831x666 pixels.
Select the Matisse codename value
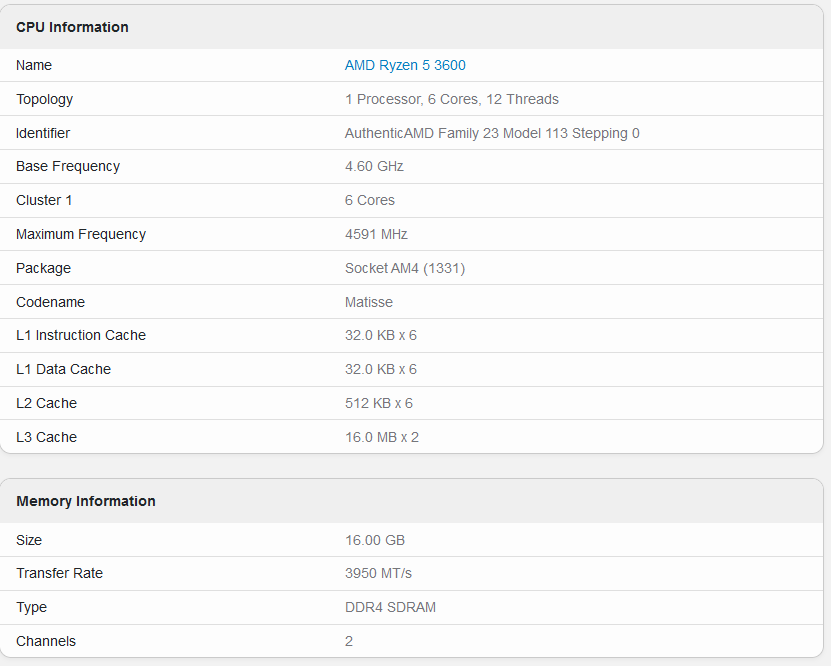click(369, 302)
